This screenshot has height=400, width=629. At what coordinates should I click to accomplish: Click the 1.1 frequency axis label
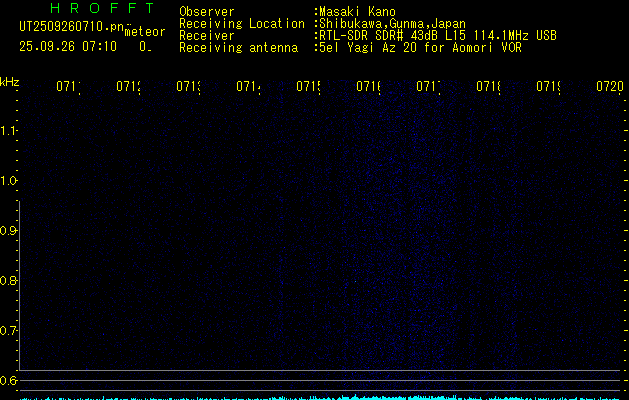(x=8, y=131)
